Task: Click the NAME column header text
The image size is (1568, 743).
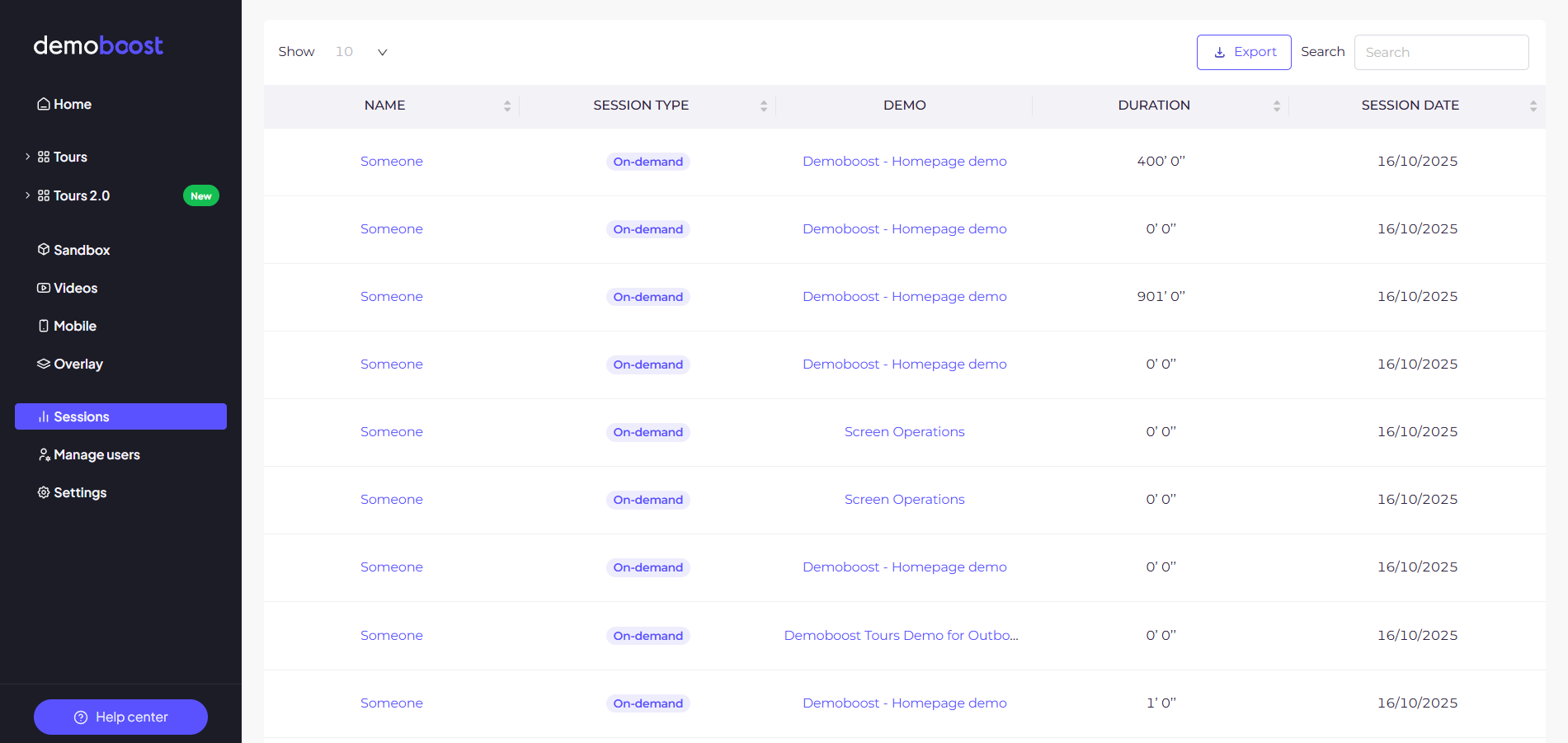Action: [385, 105]
